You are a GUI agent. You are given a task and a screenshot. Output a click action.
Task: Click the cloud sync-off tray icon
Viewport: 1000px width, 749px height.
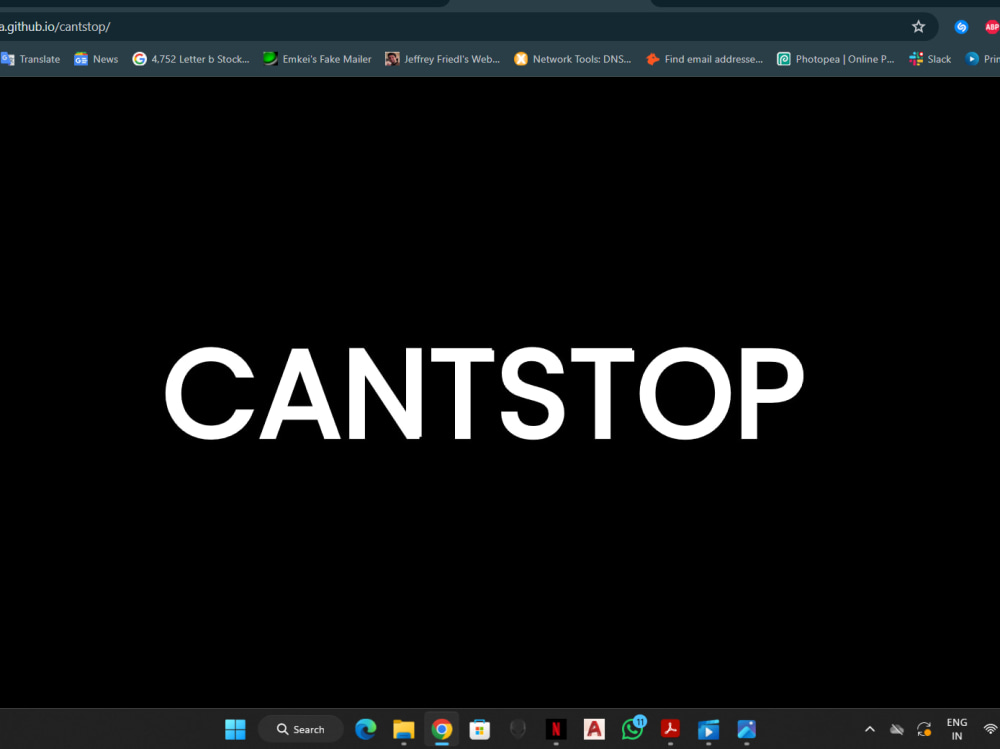pos(897,729)
